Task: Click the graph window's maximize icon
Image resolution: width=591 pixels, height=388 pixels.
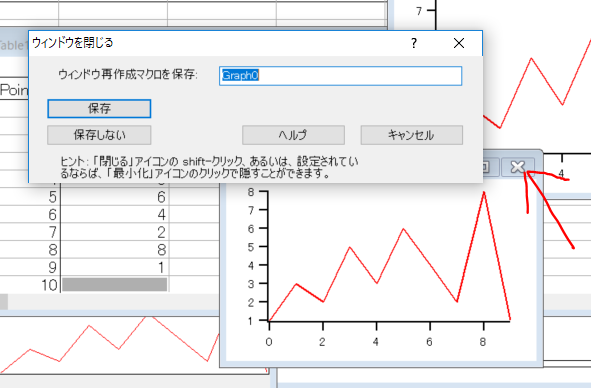Action: pos(488,167)
